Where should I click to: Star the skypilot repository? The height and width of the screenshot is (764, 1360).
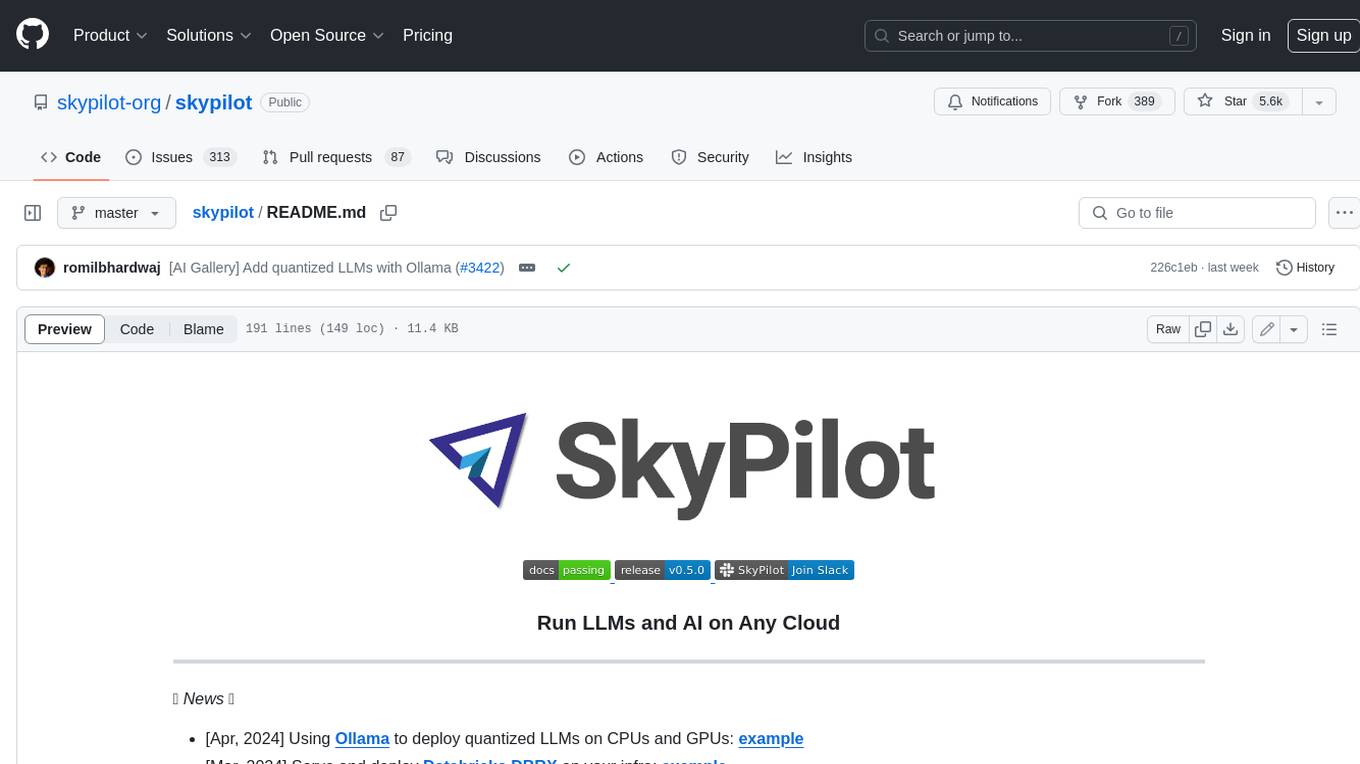coord(1241,102)
